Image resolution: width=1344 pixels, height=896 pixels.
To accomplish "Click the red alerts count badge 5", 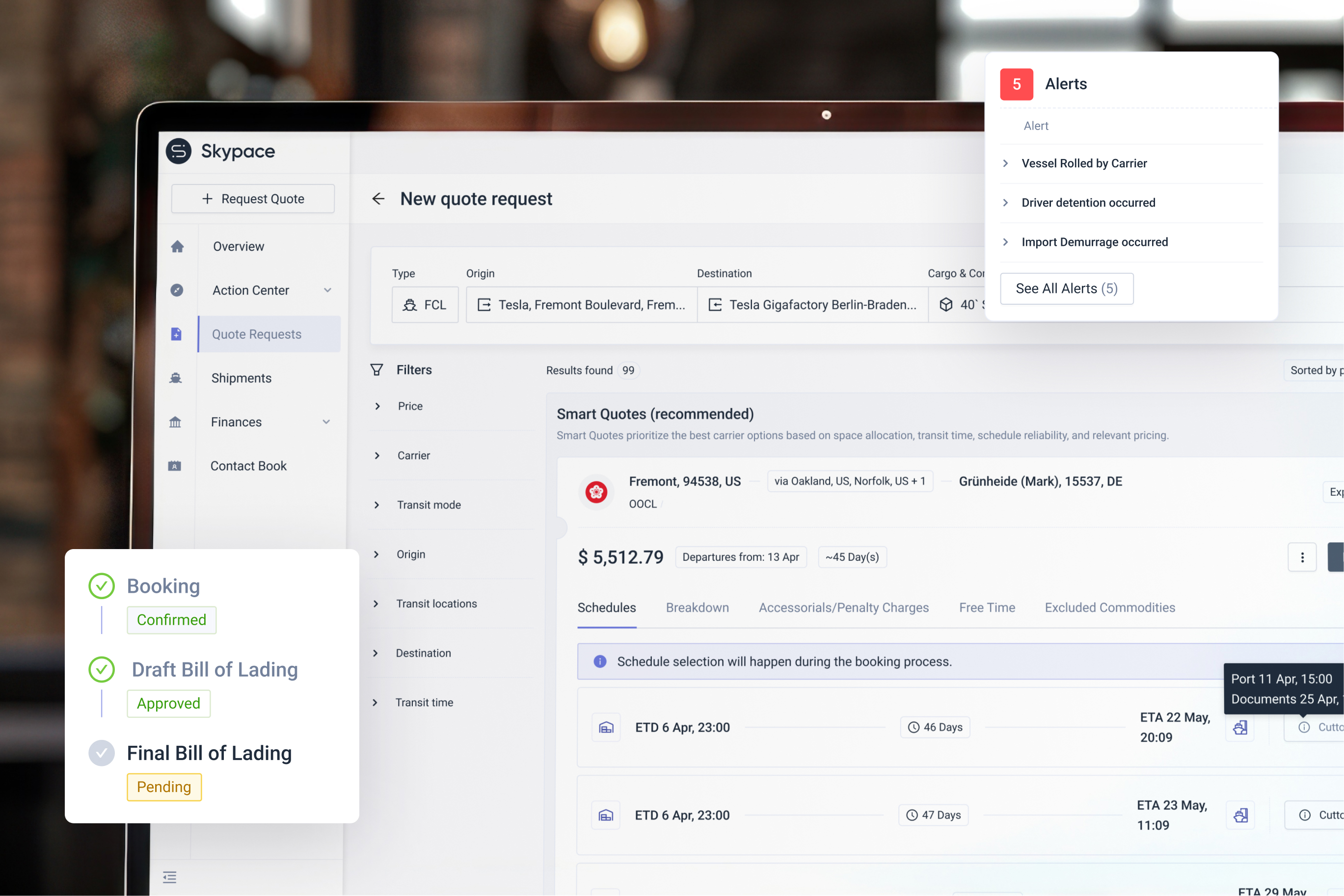I will (x=1017, y=84).
